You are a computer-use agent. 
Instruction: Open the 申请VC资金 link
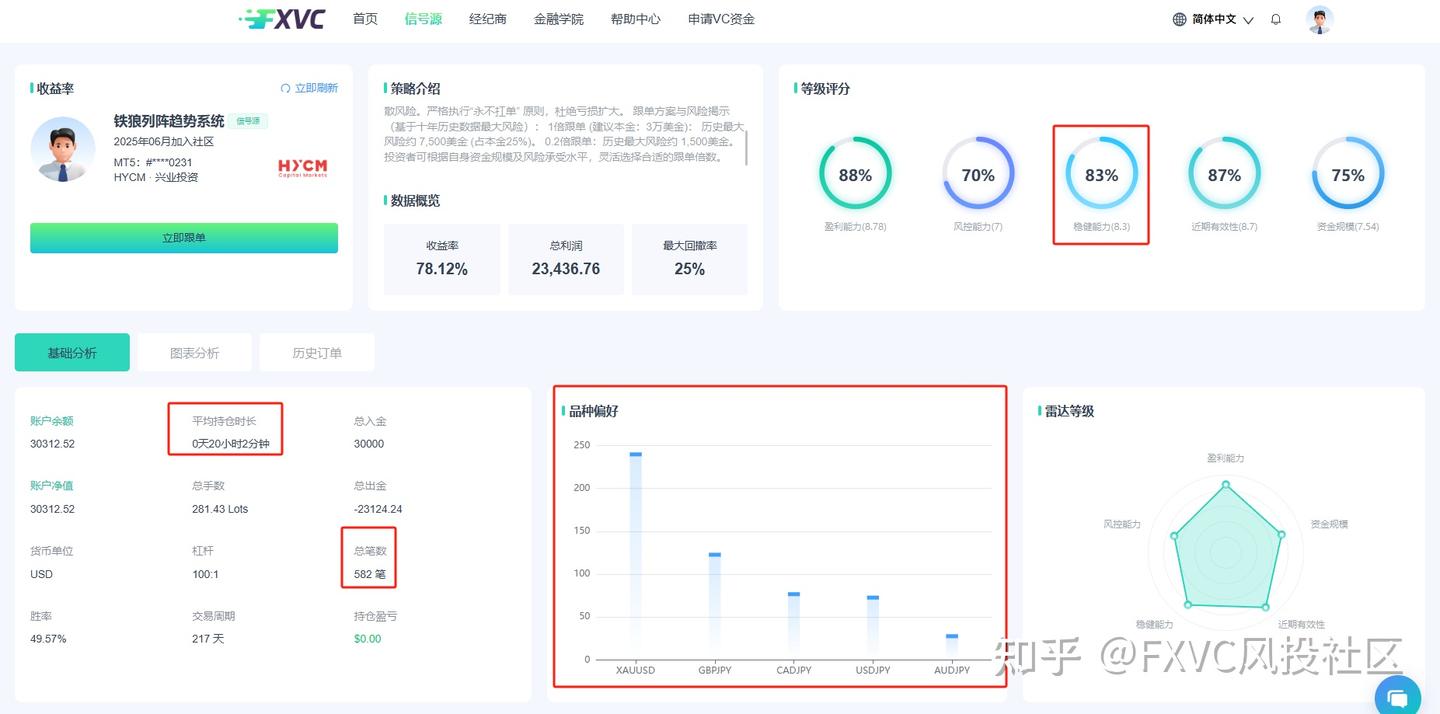(x=722, y=19)
